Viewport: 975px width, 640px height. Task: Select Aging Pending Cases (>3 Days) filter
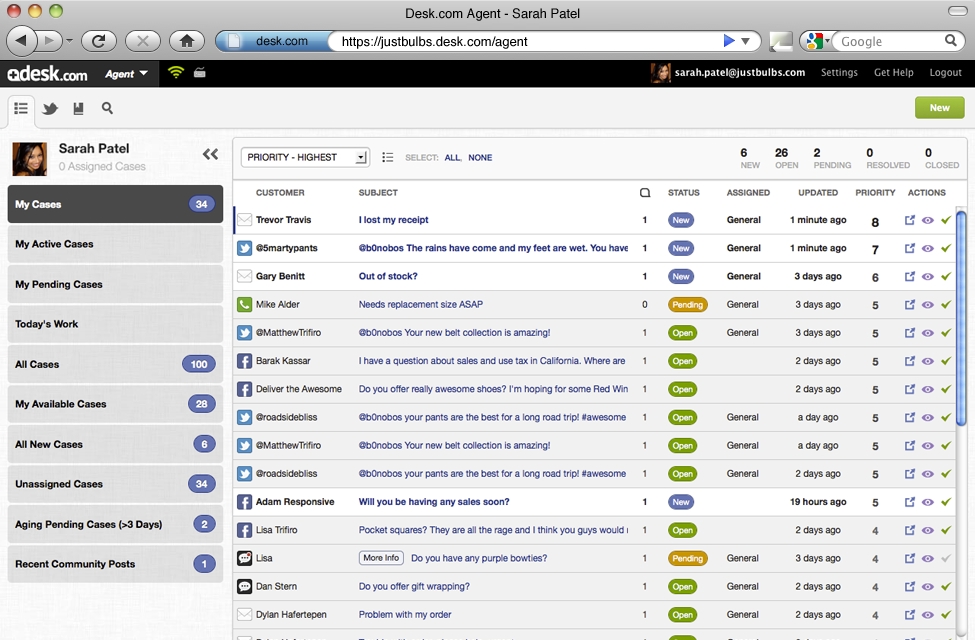click(115, 524)
